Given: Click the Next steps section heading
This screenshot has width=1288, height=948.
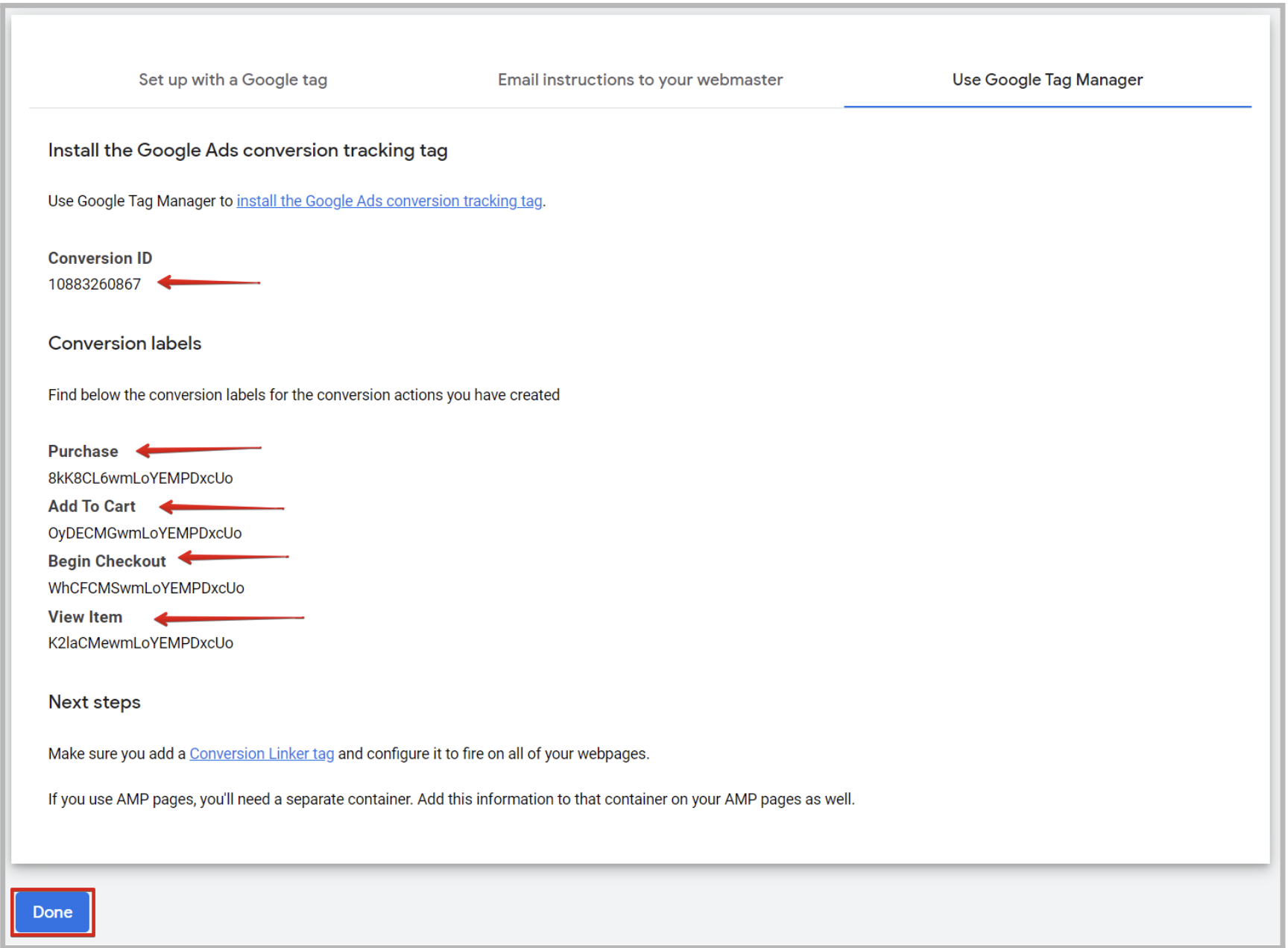Looking at the screenshot, I should click(x=95, y=702).
